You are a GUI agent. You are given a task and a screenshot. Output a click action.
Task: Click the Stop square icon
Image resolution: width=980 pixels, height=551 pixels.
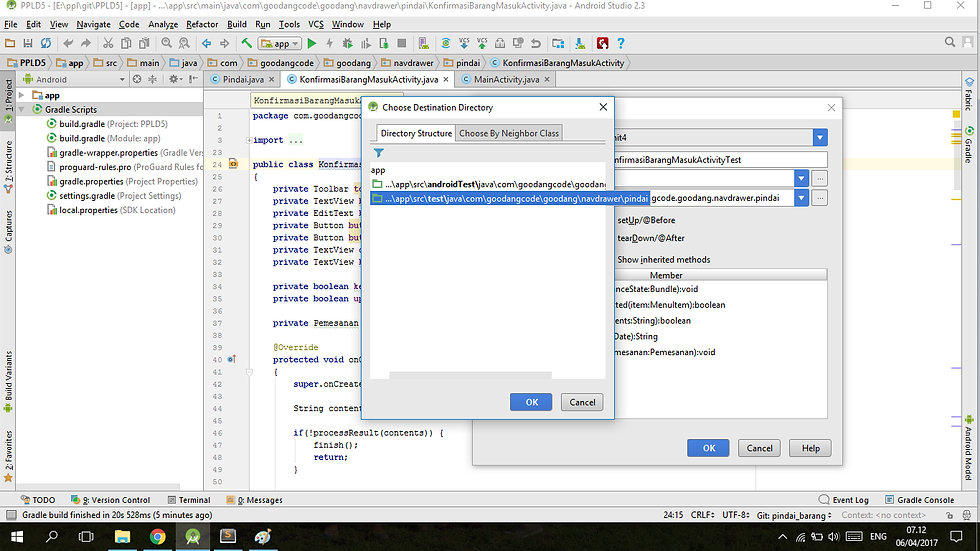pyautogui.click(x=402, y=43)
